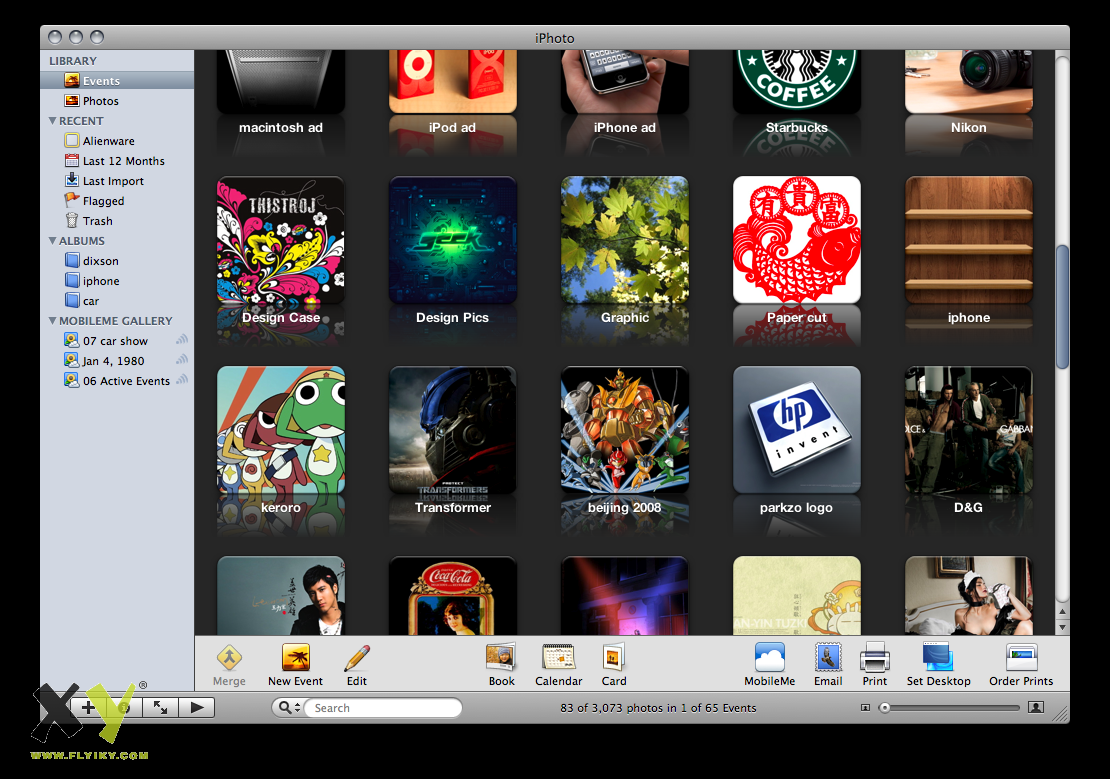Click the scrollbar up arrow
This screenshot has height=779, width=1110.
(1062, 611)
